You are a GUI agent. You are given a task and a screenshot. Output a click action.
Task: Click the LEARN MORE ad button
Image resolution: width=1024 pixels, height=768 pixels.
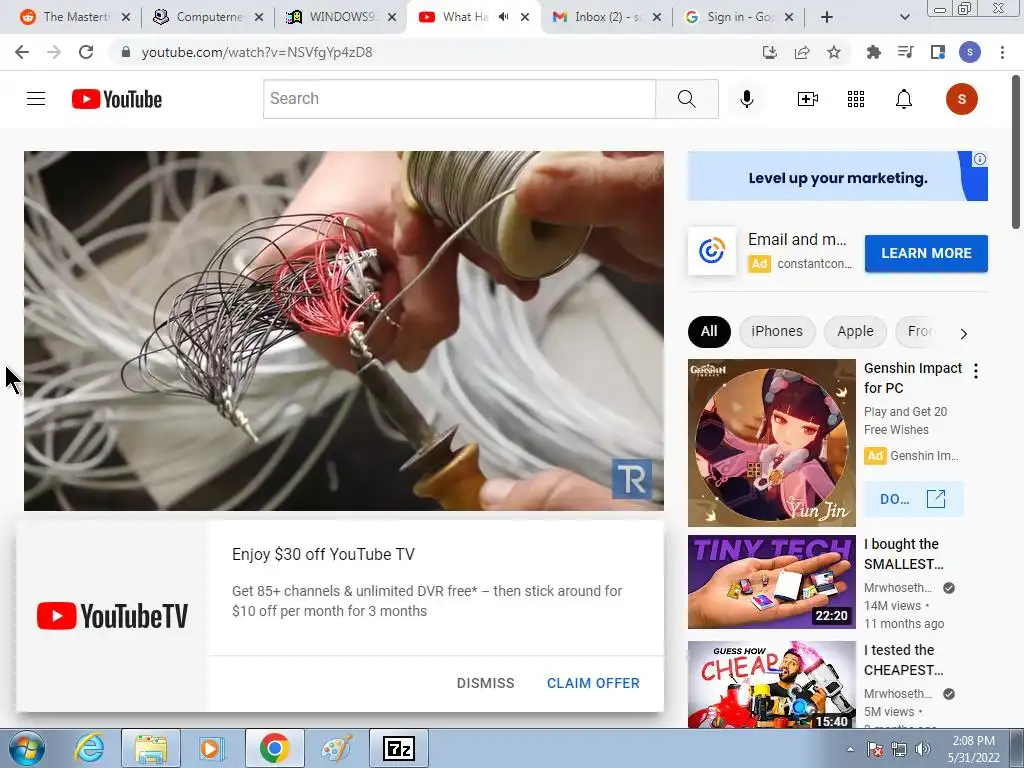(x=926, y=253)
